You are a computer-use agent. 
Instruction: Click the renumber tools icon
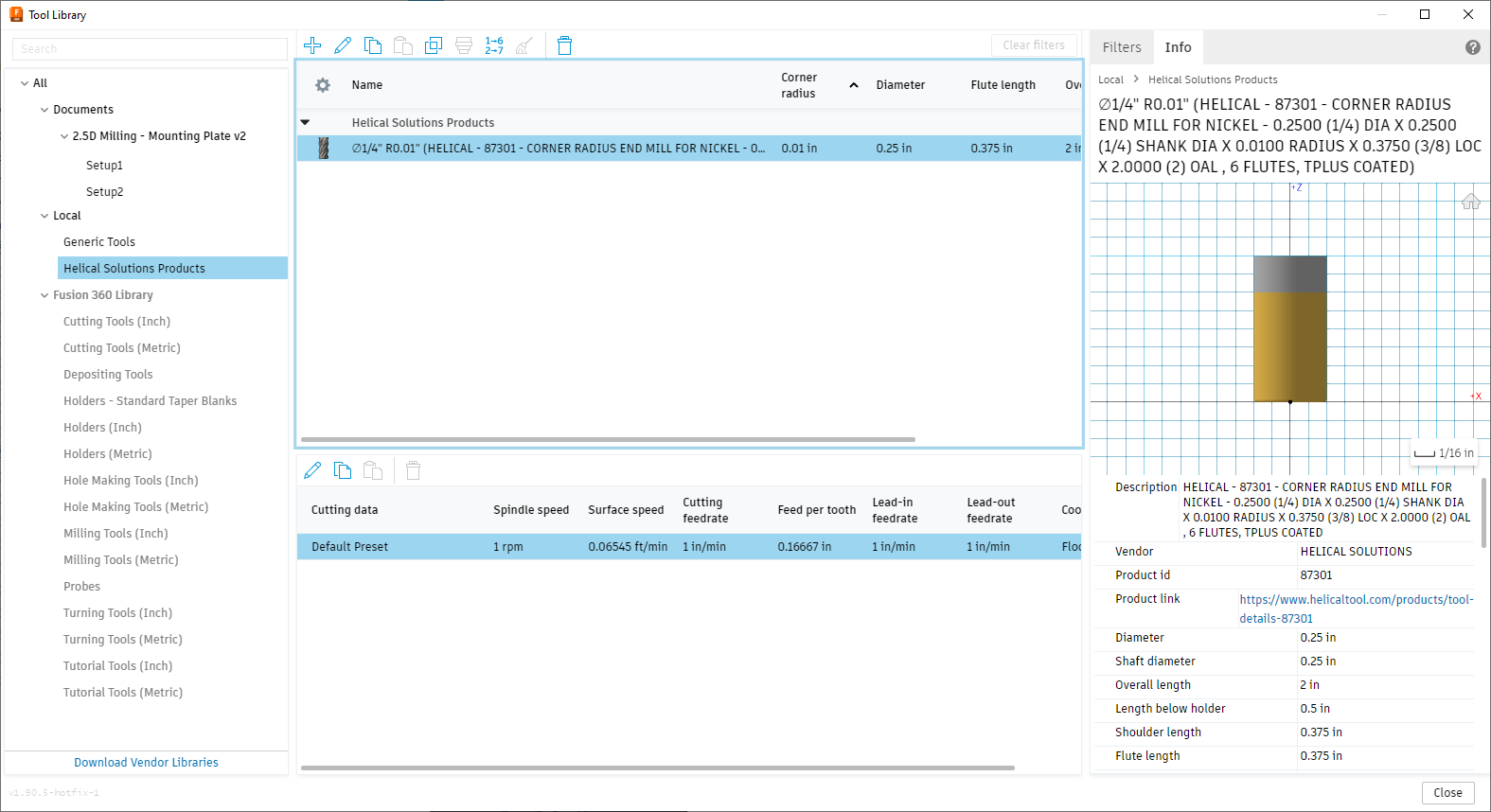click(494, 45)
